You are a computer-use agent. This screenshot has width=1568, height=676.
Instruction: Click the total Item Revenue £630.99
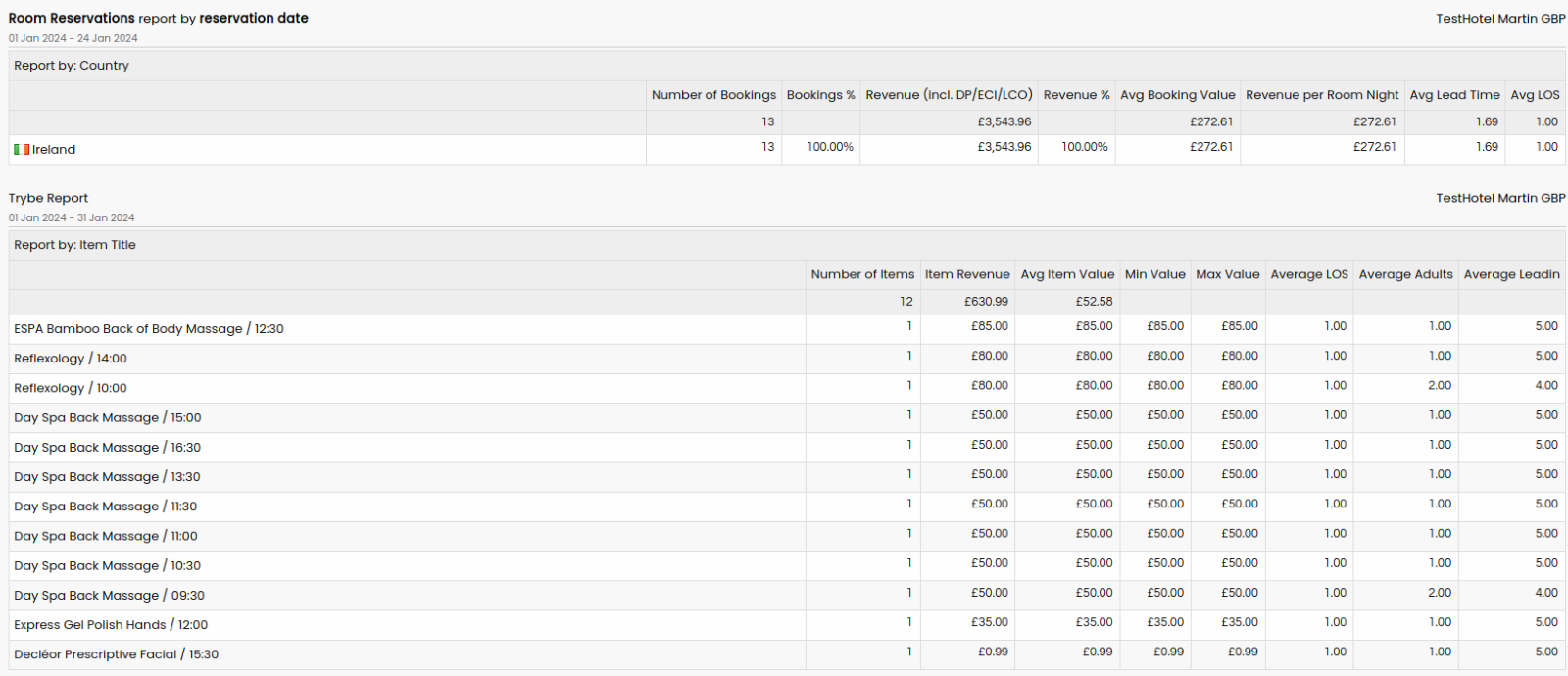pos(986,302)
